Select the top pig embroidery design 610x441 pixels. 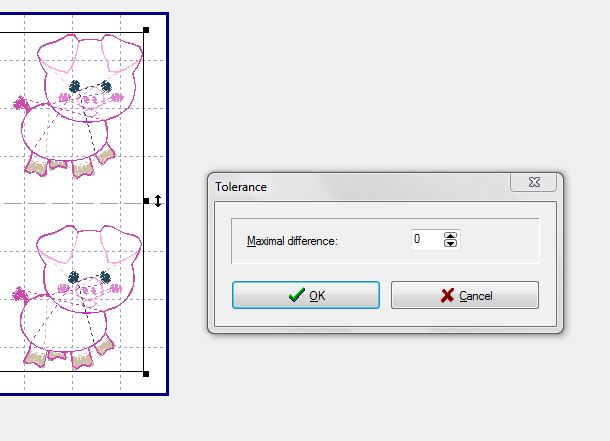(78, 106)
